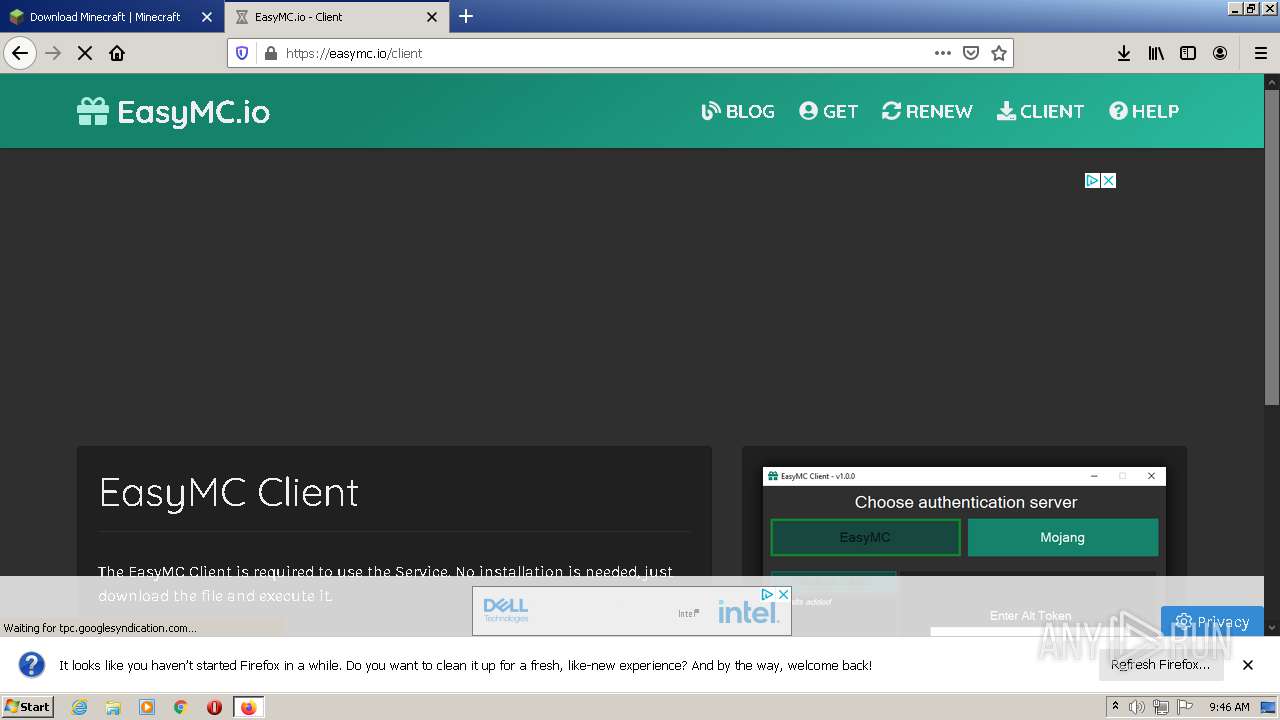Open the BLOG navigation link

point(738,111)
